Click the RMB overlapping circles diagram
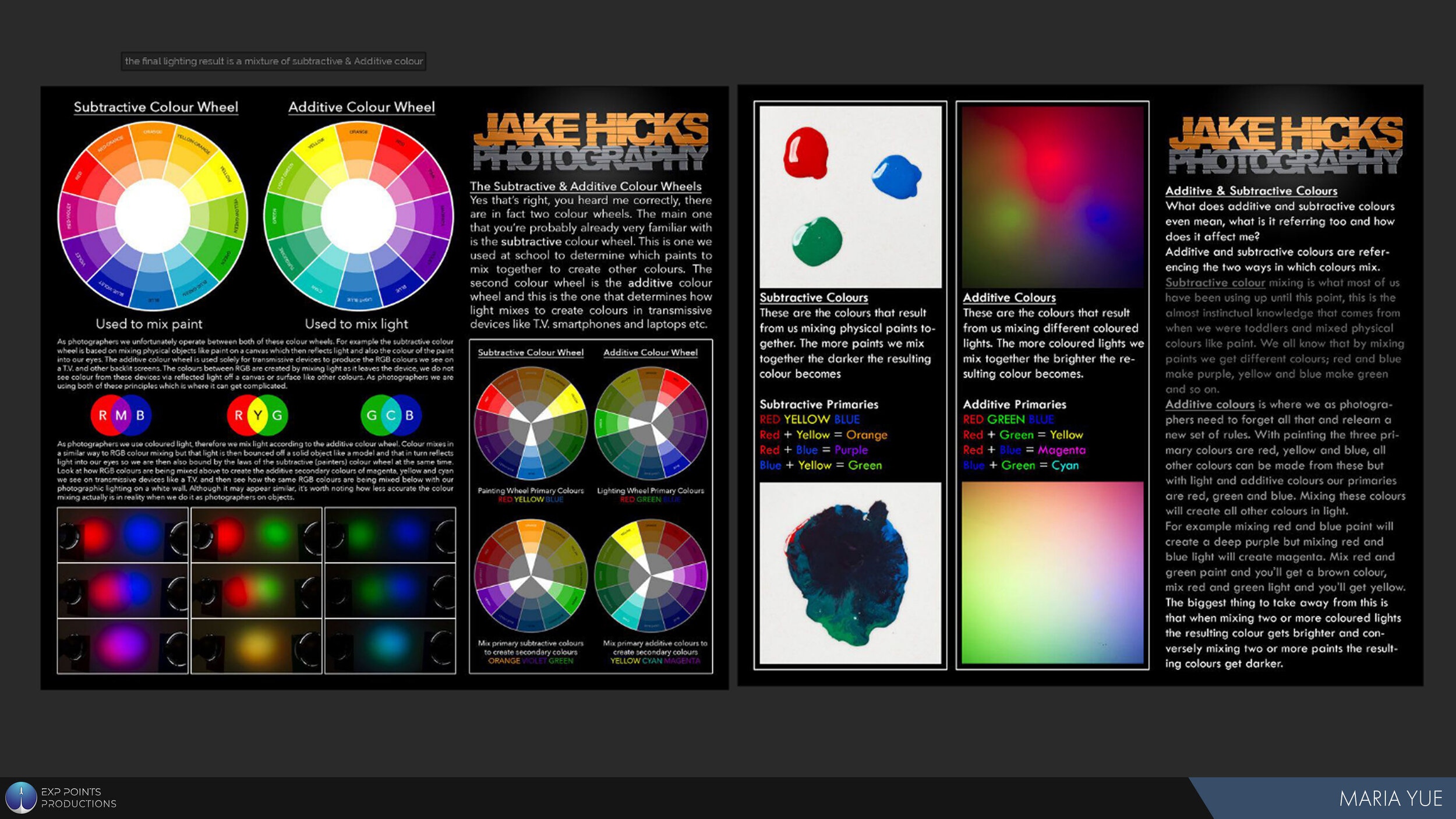Screen dimensions: 1456x819 click(121, 415)
